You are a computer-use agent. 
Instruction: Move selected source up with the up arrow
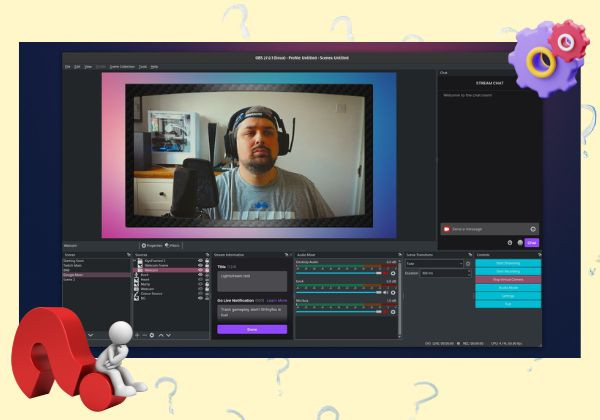(161, 335)
